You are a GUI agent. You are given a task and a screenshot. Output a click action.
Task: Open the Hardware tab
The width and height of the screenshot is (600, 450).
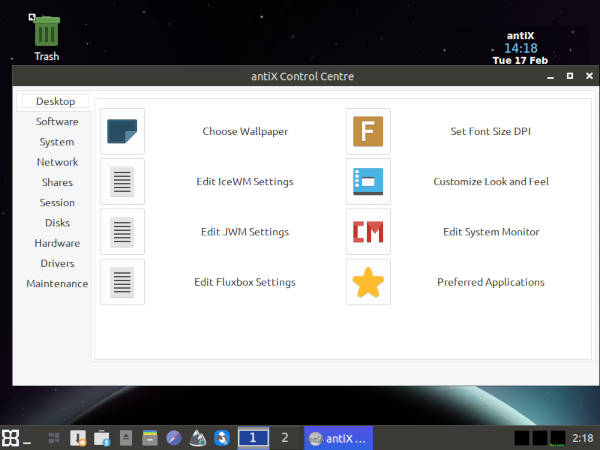57,243
